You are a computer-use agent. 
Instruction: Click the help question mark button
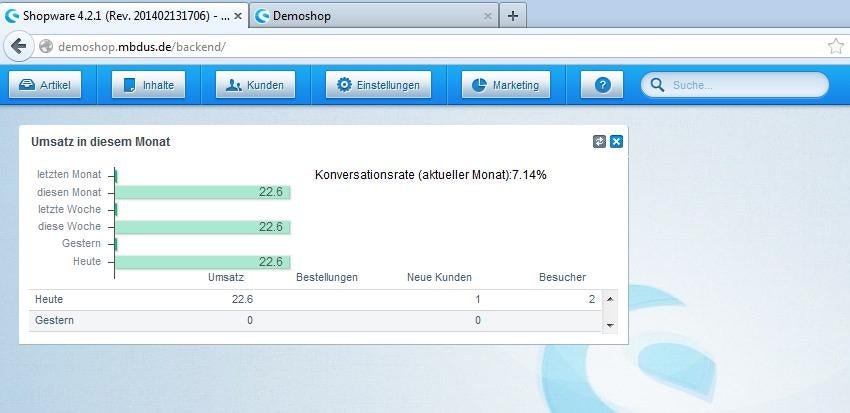602,85
